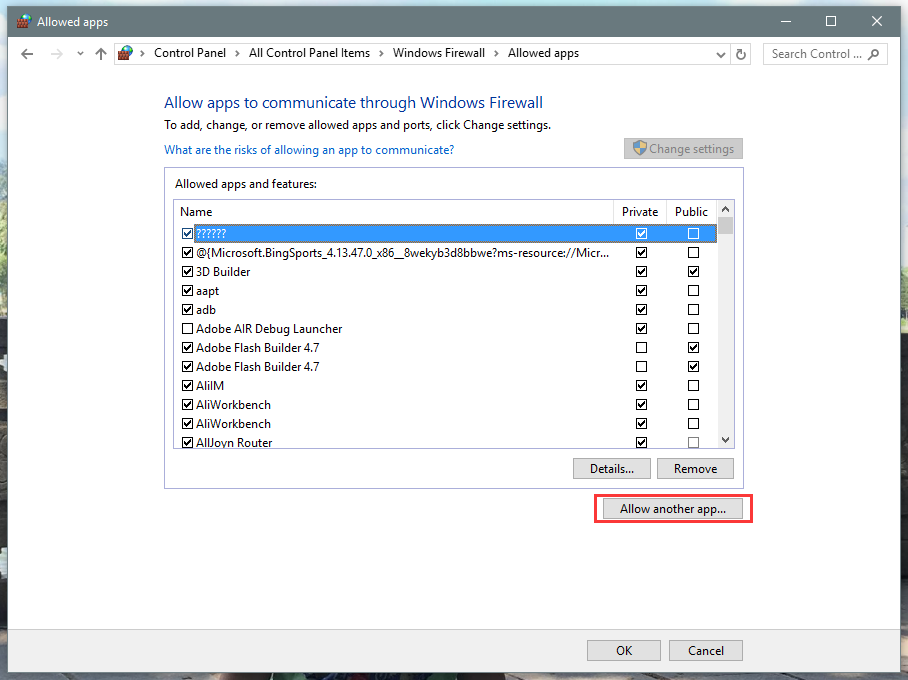Select the AliIM row name
This screenshot has width=908, height=680.
pos(210,386)
